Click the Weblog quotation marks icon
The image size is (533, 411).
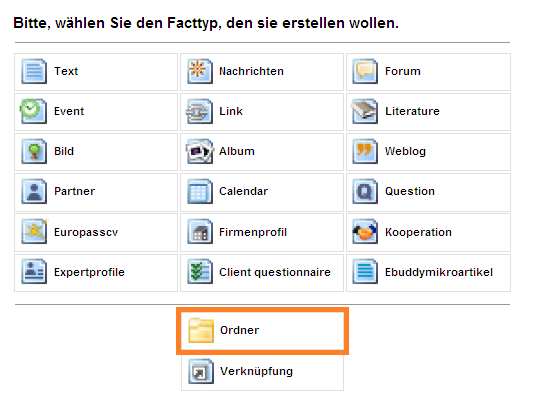tap(365, 151)
